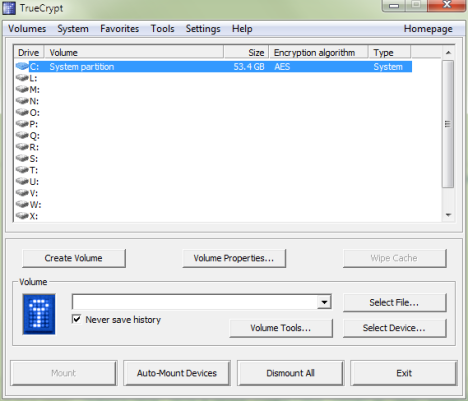Click inside the volume path input field
Screen dimensions: 468x401
point(195,302)
